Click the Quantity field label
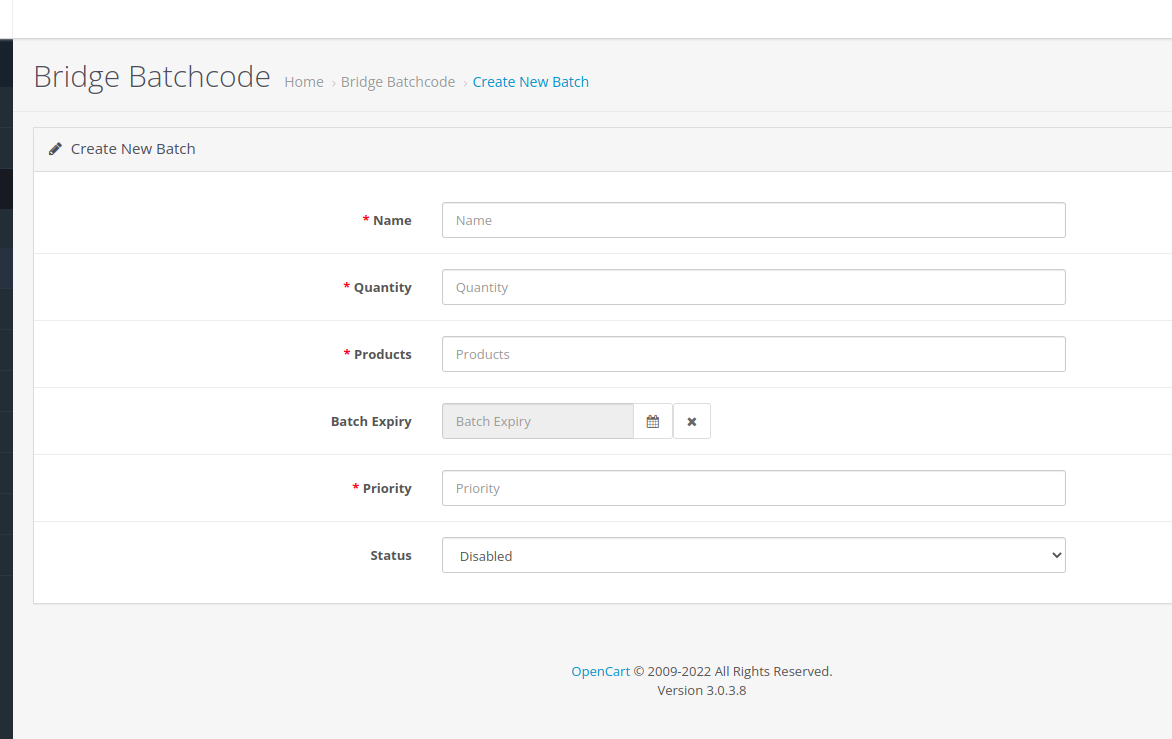The height and width of the screenshot is (739, 1172). click(x=382, y=287)
